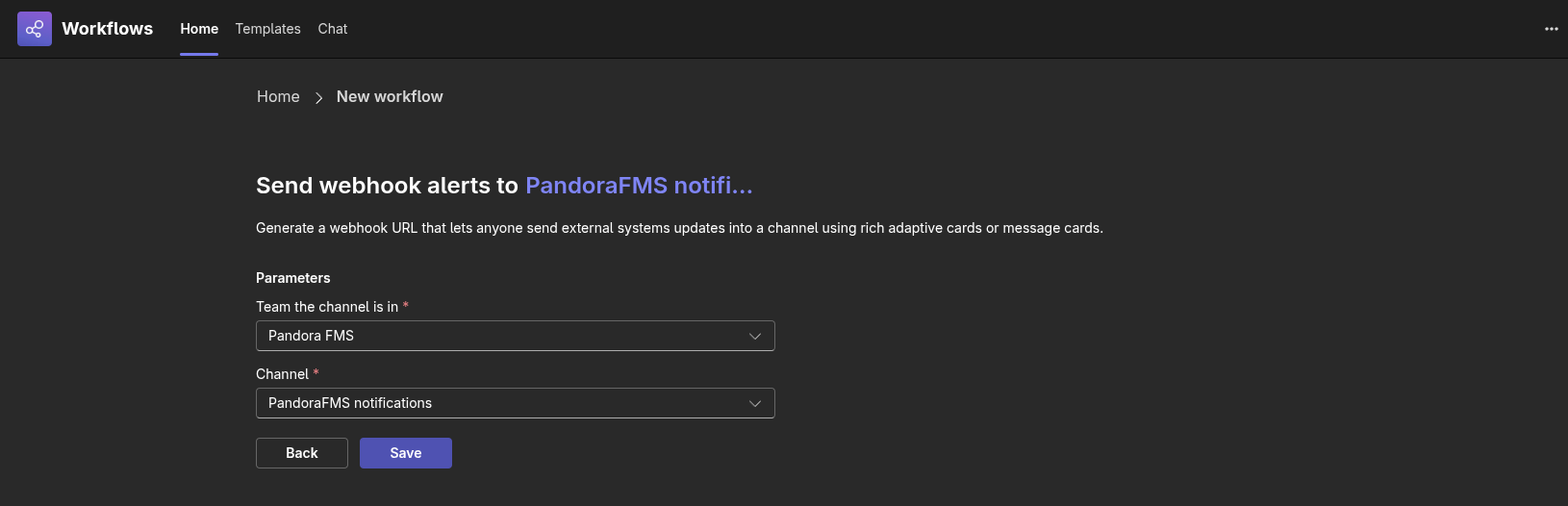The width and height of the screenshot is (1568, 506).
Task: Open the Pandora FMS team combo box
Action: pos(516,336)
